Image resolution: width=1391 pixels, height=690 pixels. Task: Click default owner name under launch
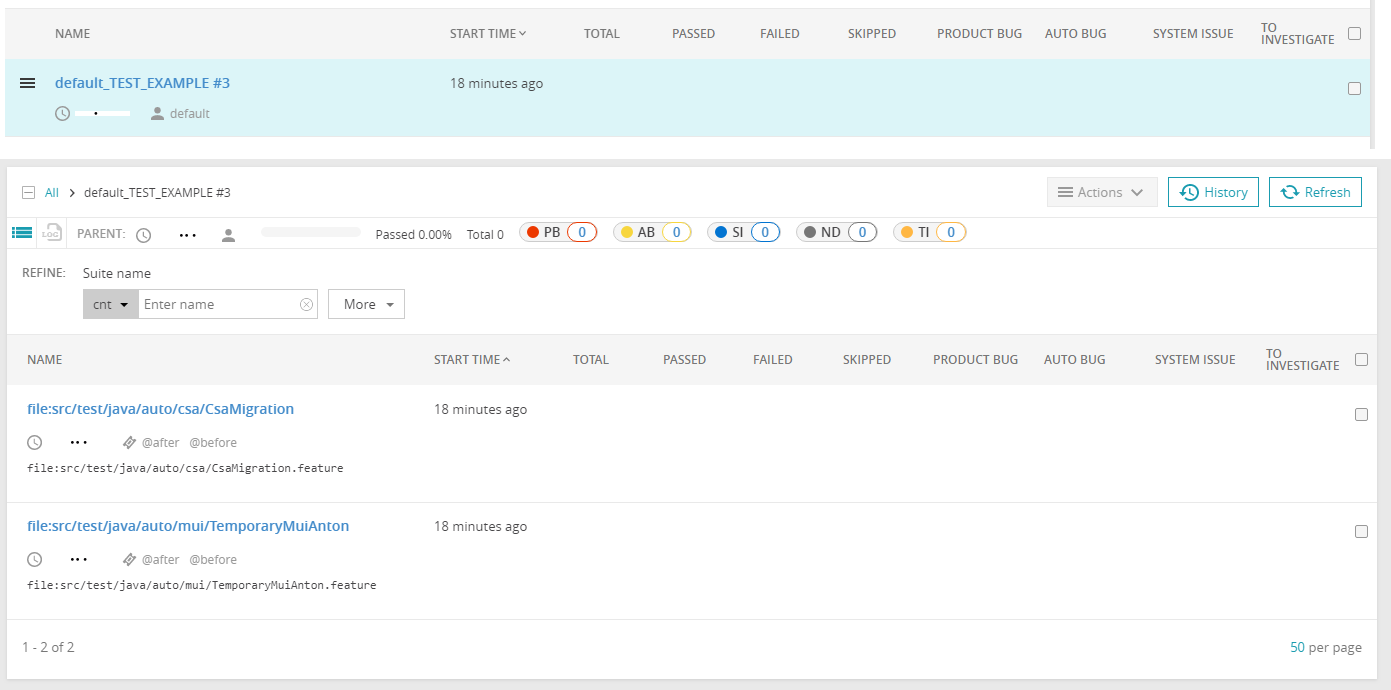(190, 114)
